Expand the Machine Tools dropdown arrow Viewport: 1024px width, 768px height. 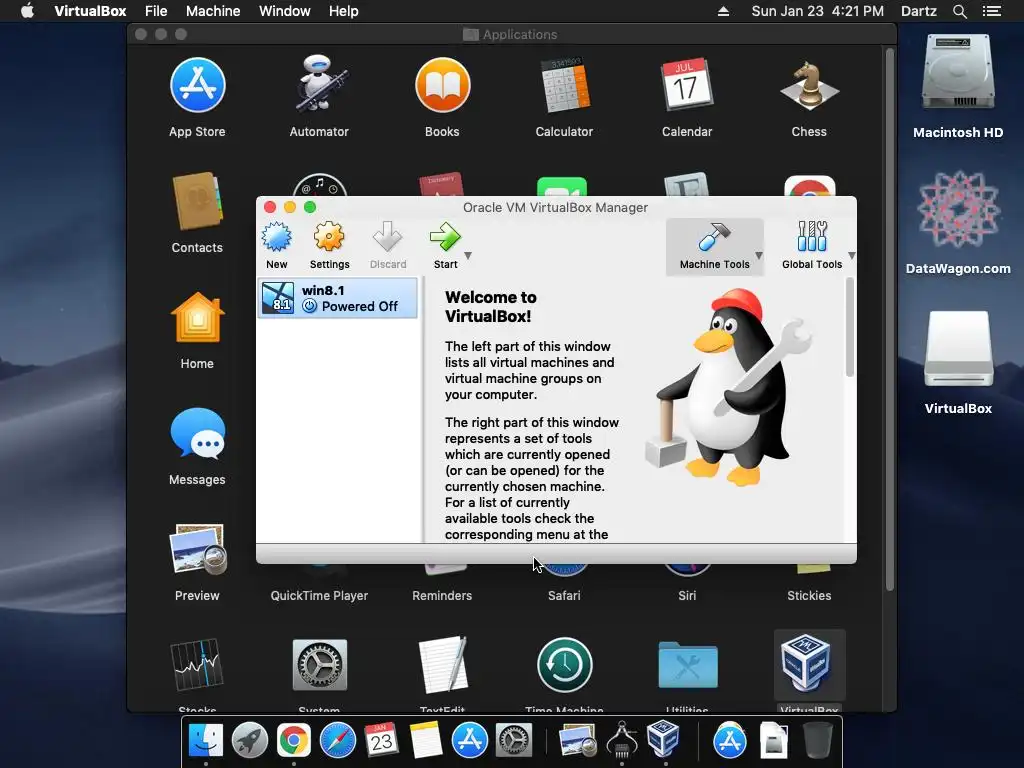[x=759, y=256]
